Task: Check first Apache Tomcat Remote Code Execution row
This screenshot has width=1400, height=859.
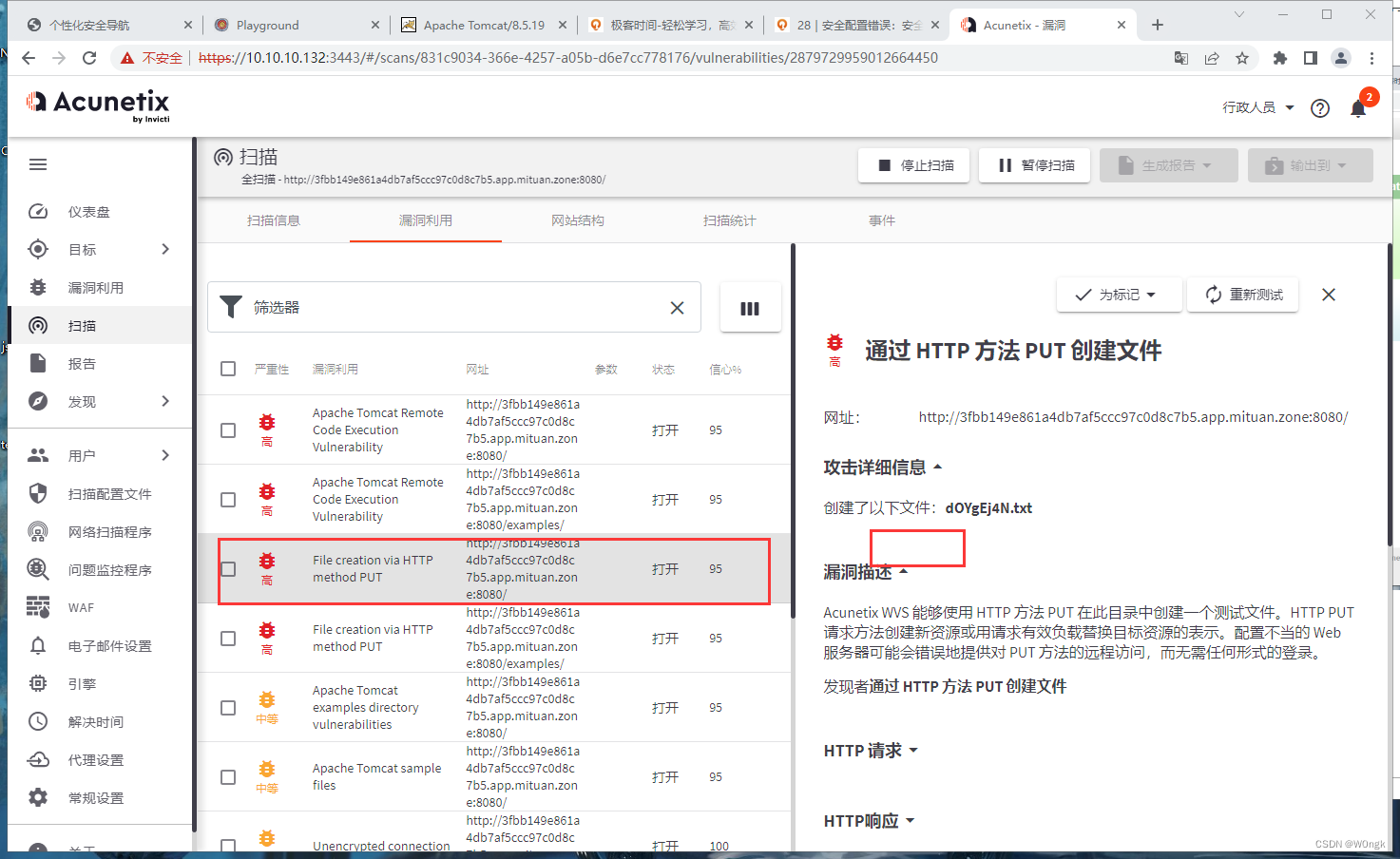Action: point(228,430)
